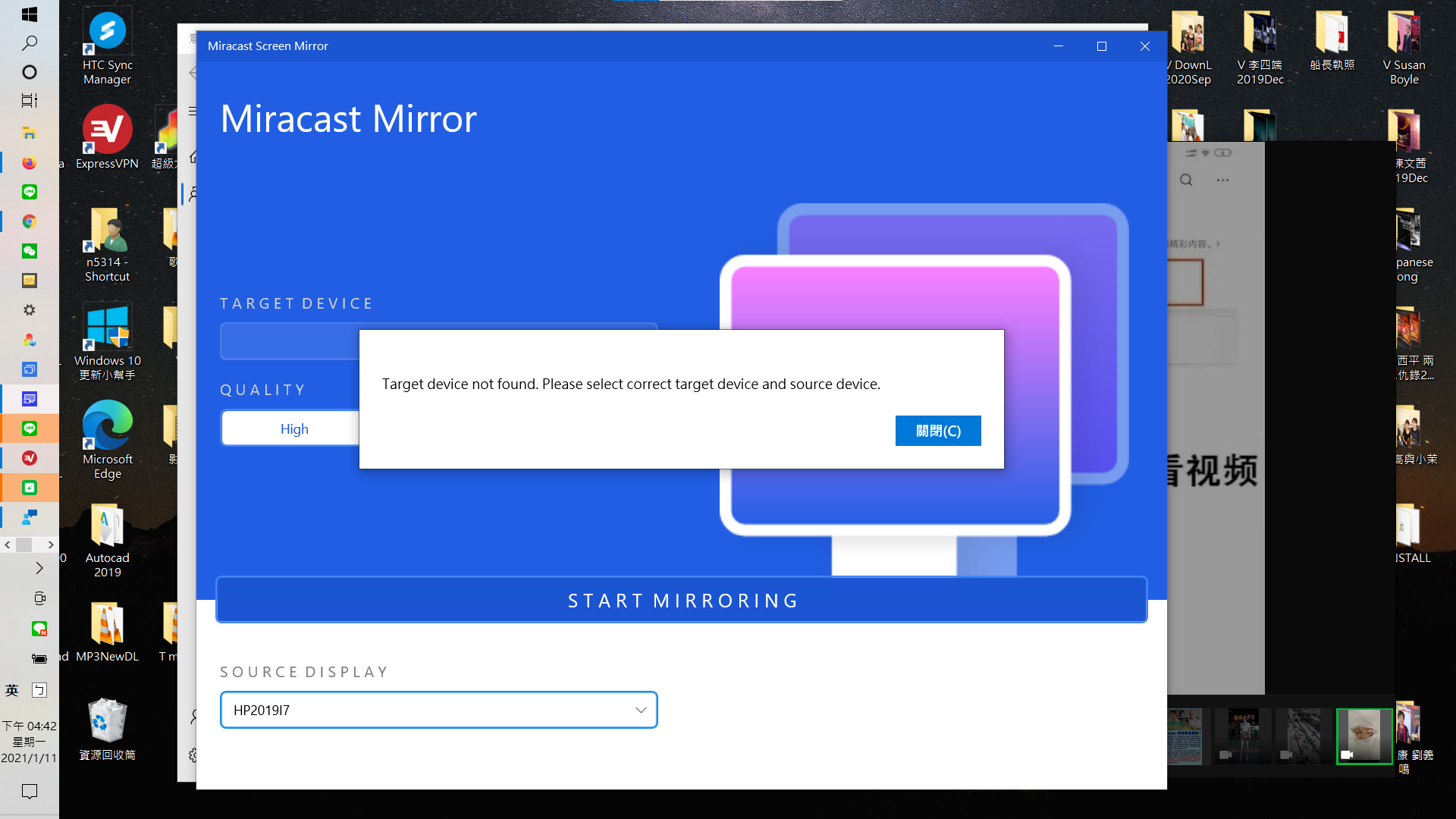1456x819 pixels.
Task: Open the green LINE app below Firefox in the taskbar
Action: point(30,192)
